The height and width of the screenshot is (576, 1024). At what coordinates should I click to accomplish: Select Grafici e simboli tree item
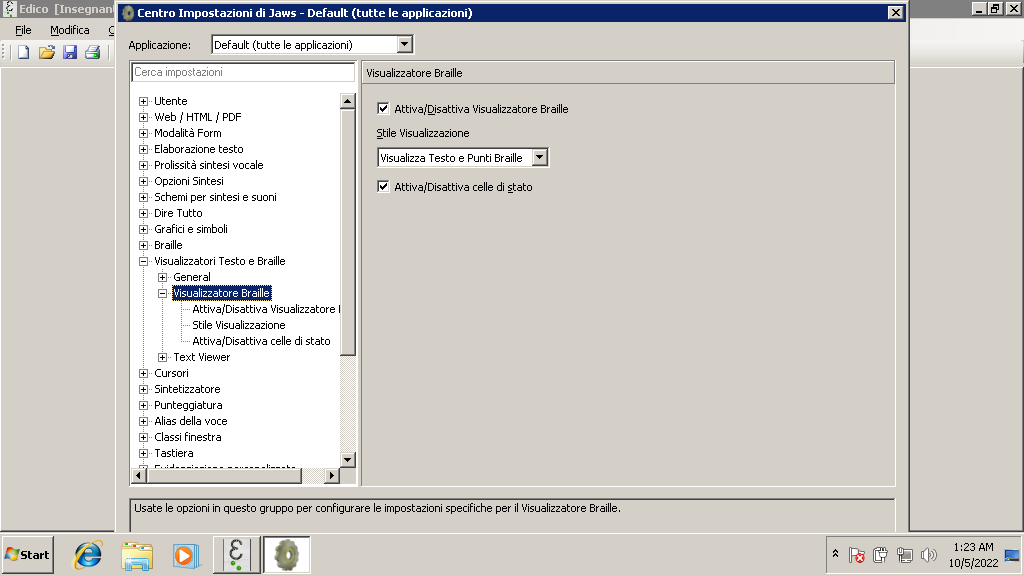tap(191, 229)
